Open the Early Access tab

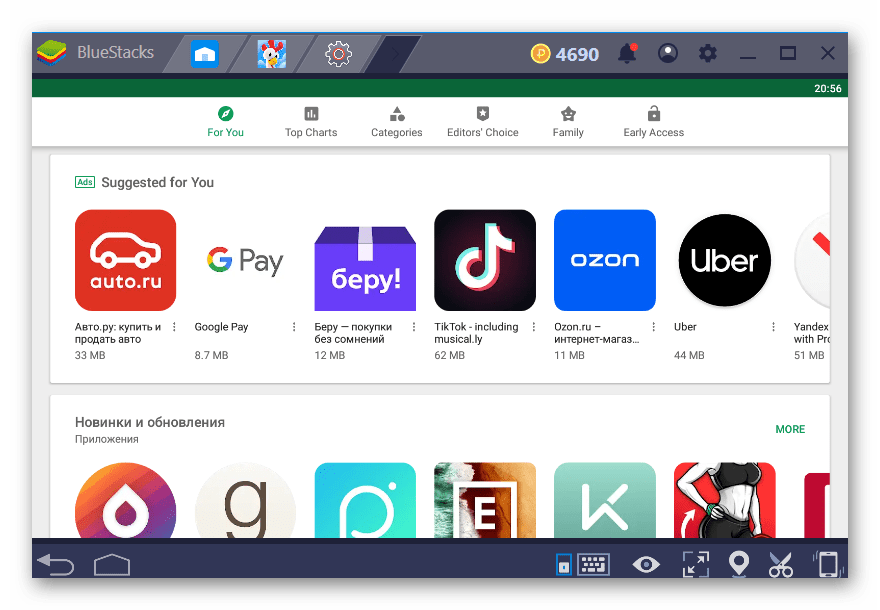[654, 122]
